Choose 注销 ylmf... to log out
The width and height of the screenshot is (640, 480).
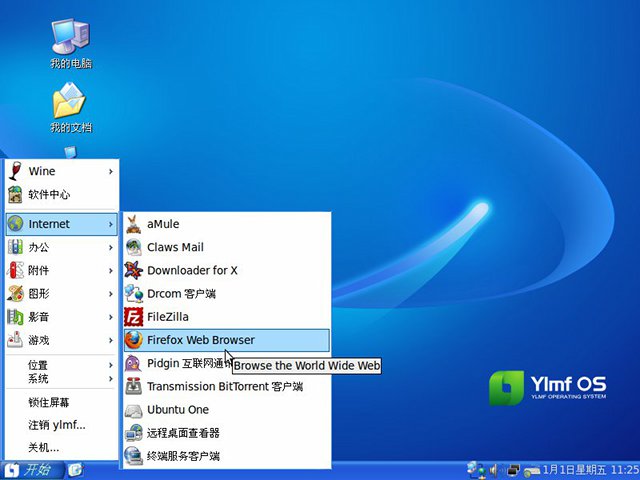(x=62, y=425)
